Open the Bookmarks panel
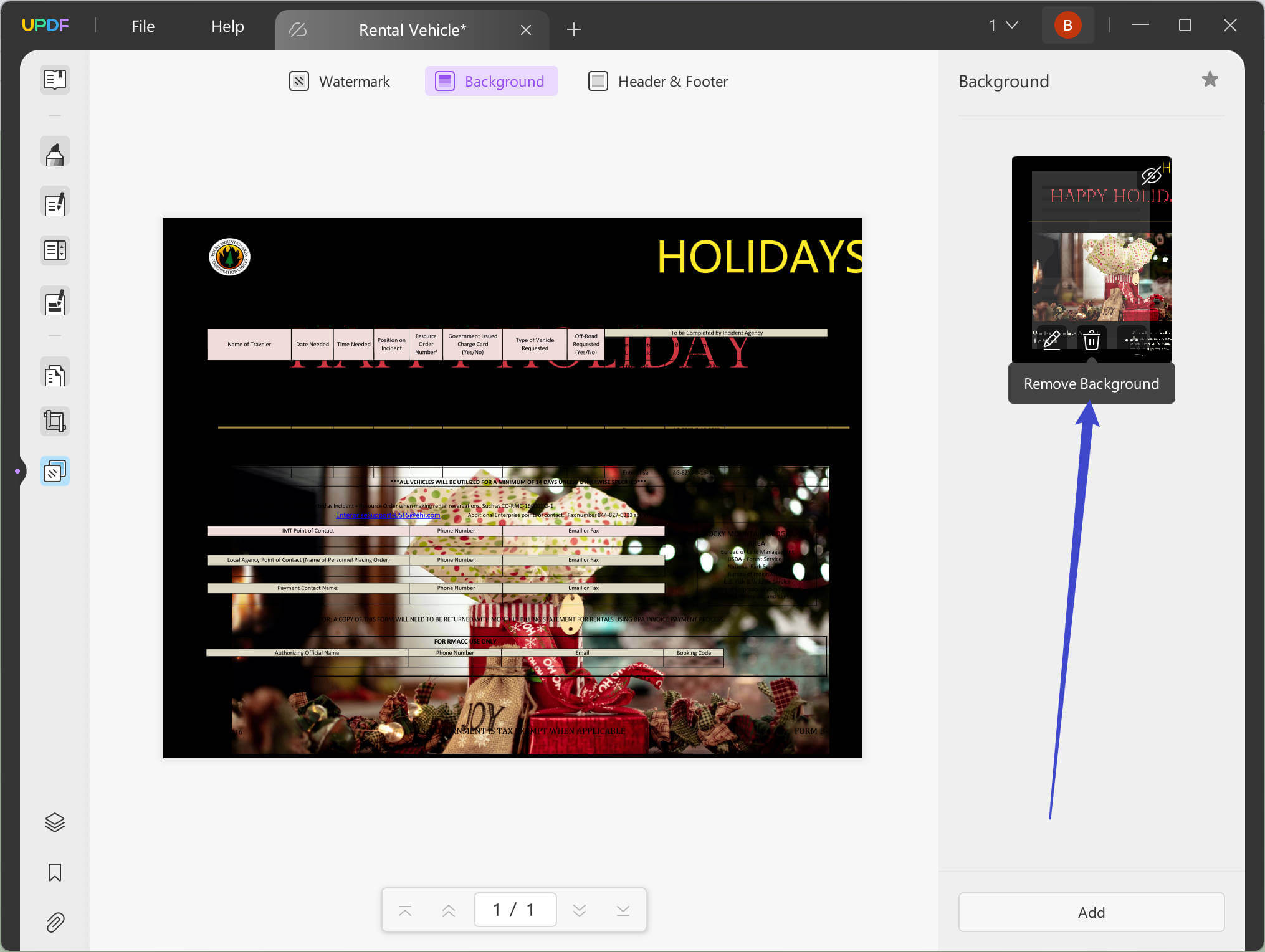1265x952 pixels. click(x=55, y=872)
